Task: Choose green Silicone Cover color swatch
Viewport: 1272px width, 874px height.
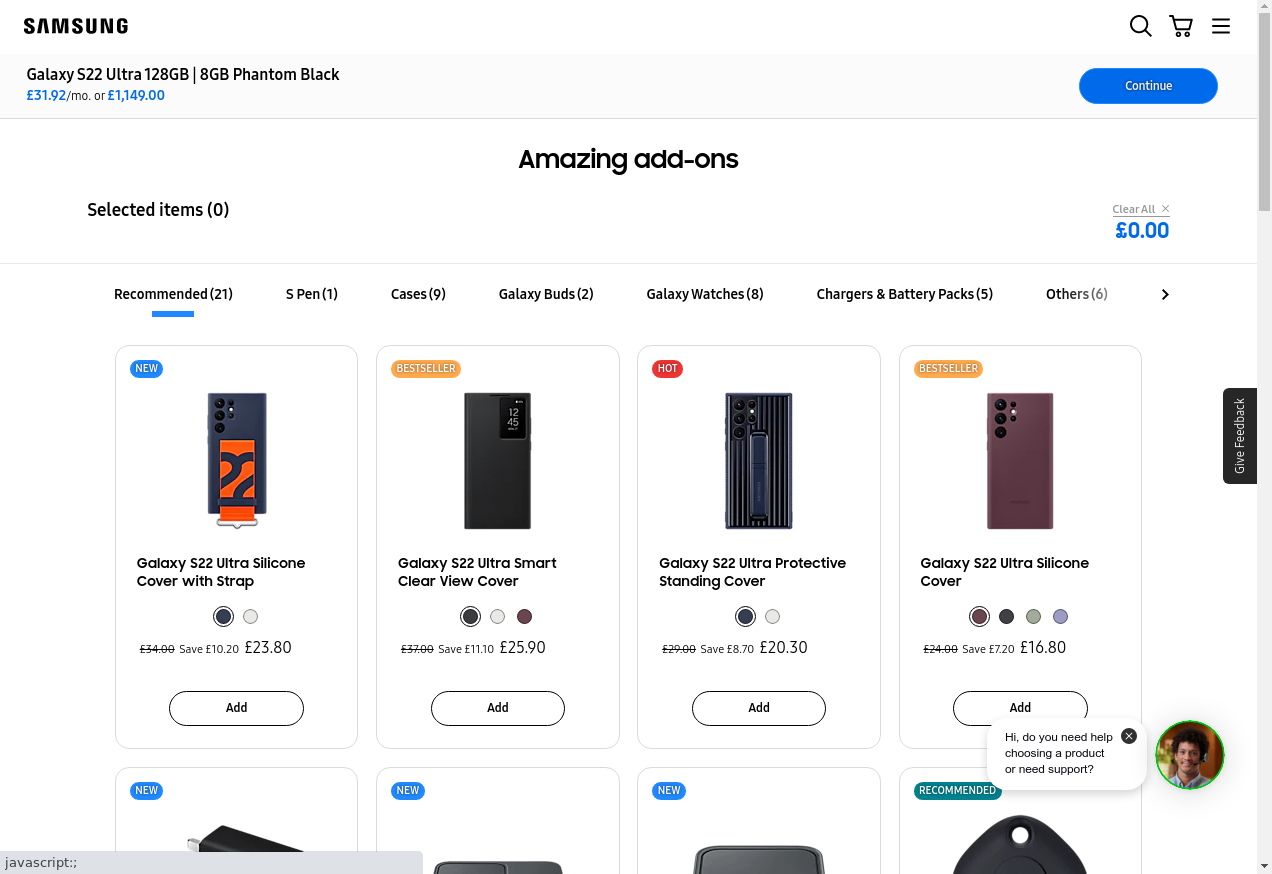Action: pos(1034,617)
